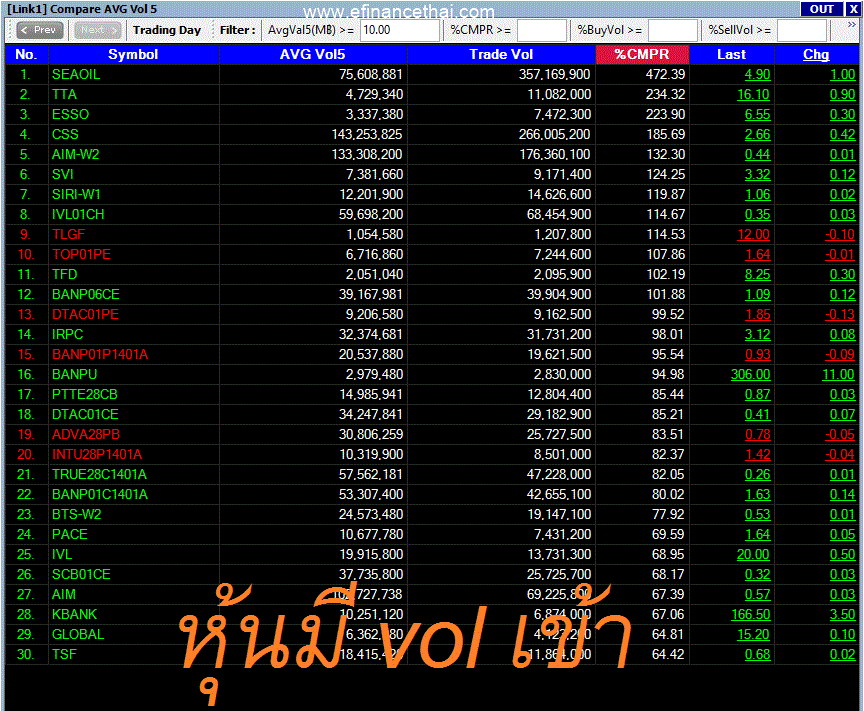Viewport: 864px width, 711px height.
Task: Select TTA symbol in row 2
Action: pos(64,94)
